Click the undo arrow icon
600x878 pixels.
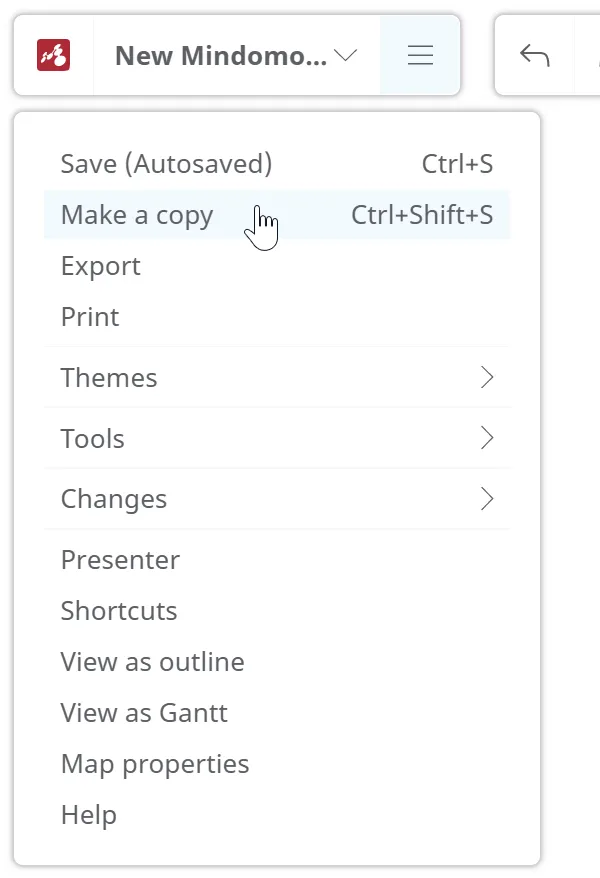[x=535, y=55]
